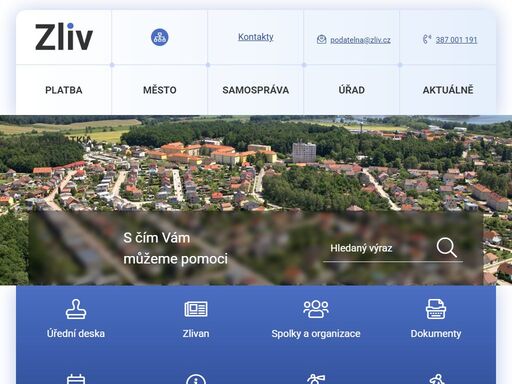Screen dimensions: 512x384
Task: Click the envelope icon beside podatelna email
Action: [x=321, y=39]
